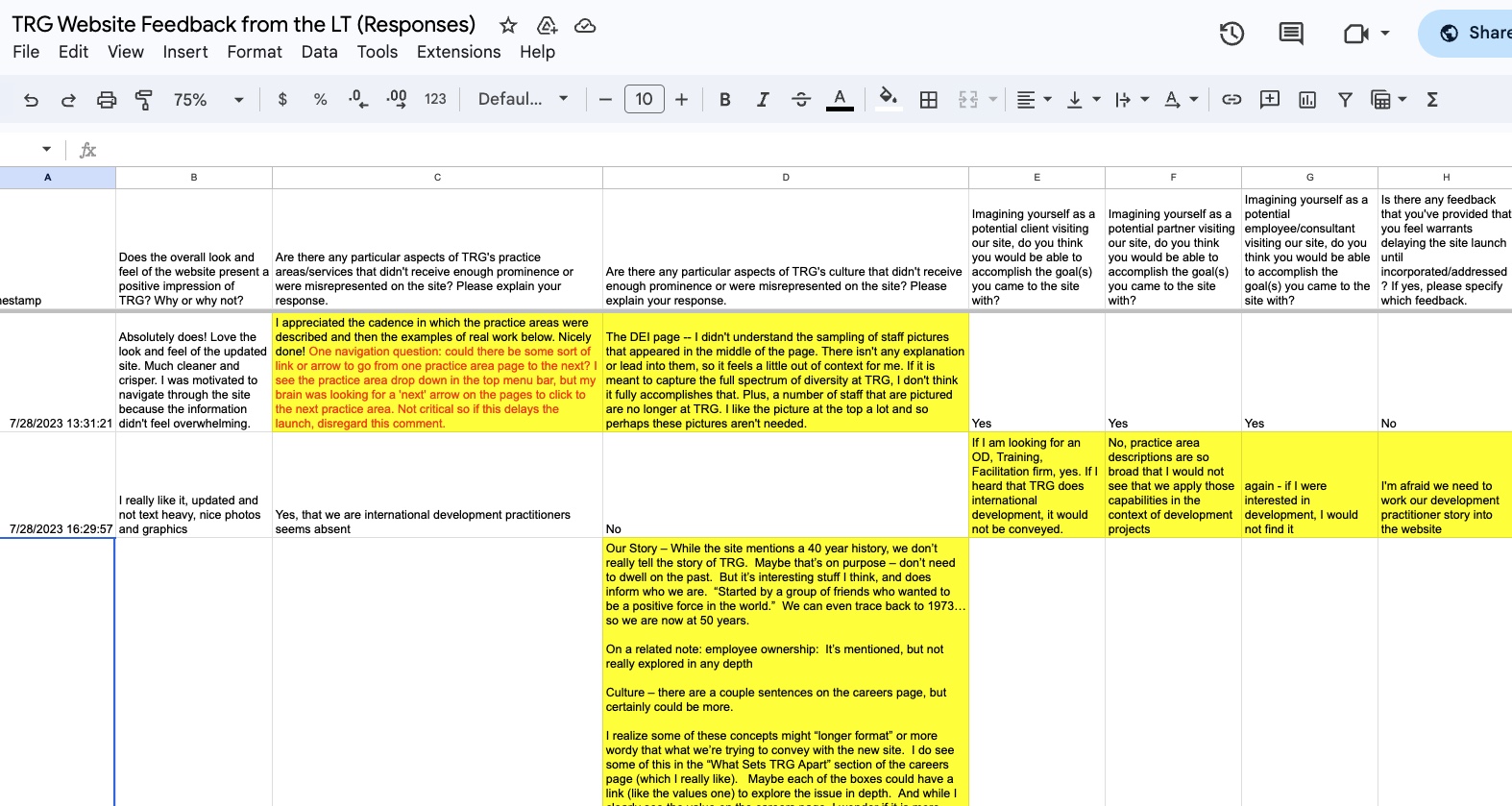Star this spreadsheet

(508, 25)
